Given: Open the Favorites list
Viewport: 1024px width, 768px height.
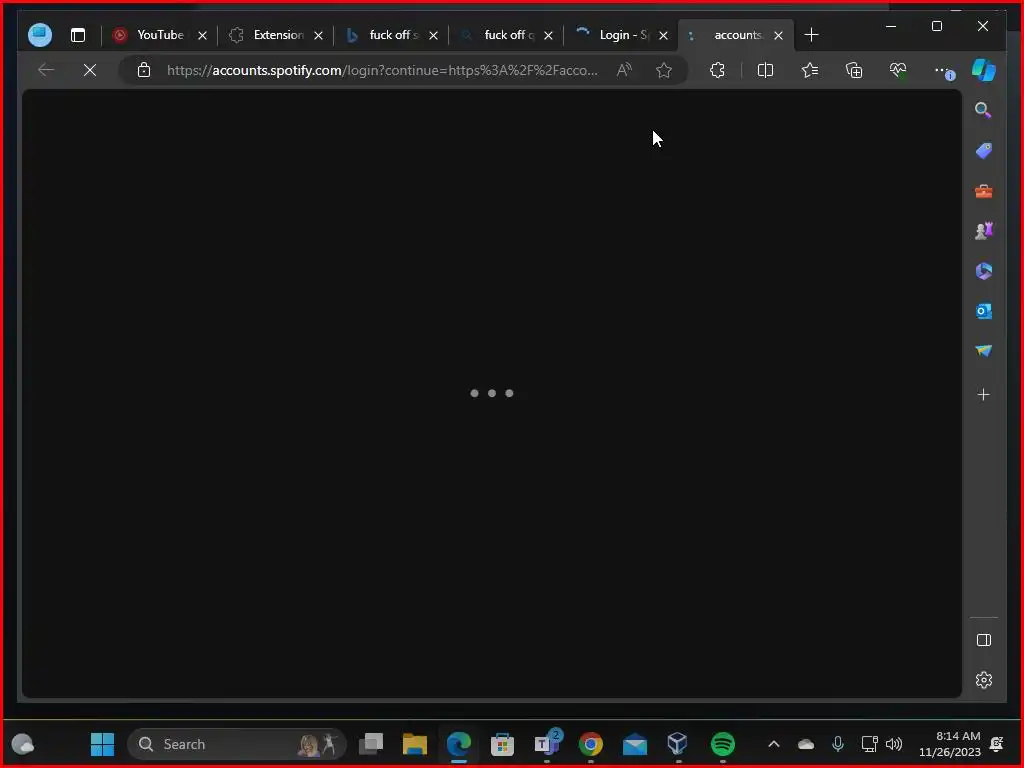Looking at the screenshot, I should click(810, 70).
